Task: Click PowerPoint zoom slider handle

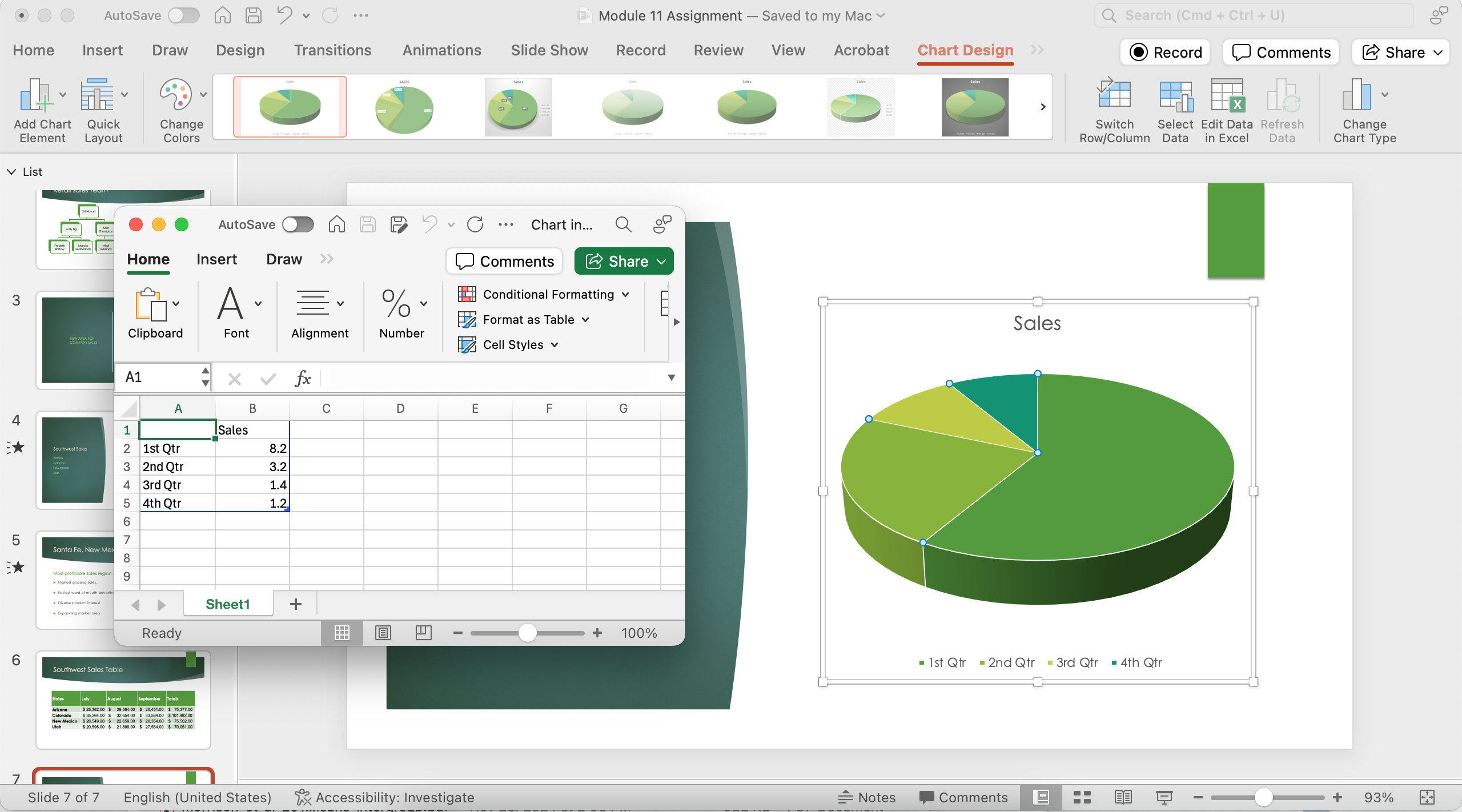Action: [x=1264, y=797]
